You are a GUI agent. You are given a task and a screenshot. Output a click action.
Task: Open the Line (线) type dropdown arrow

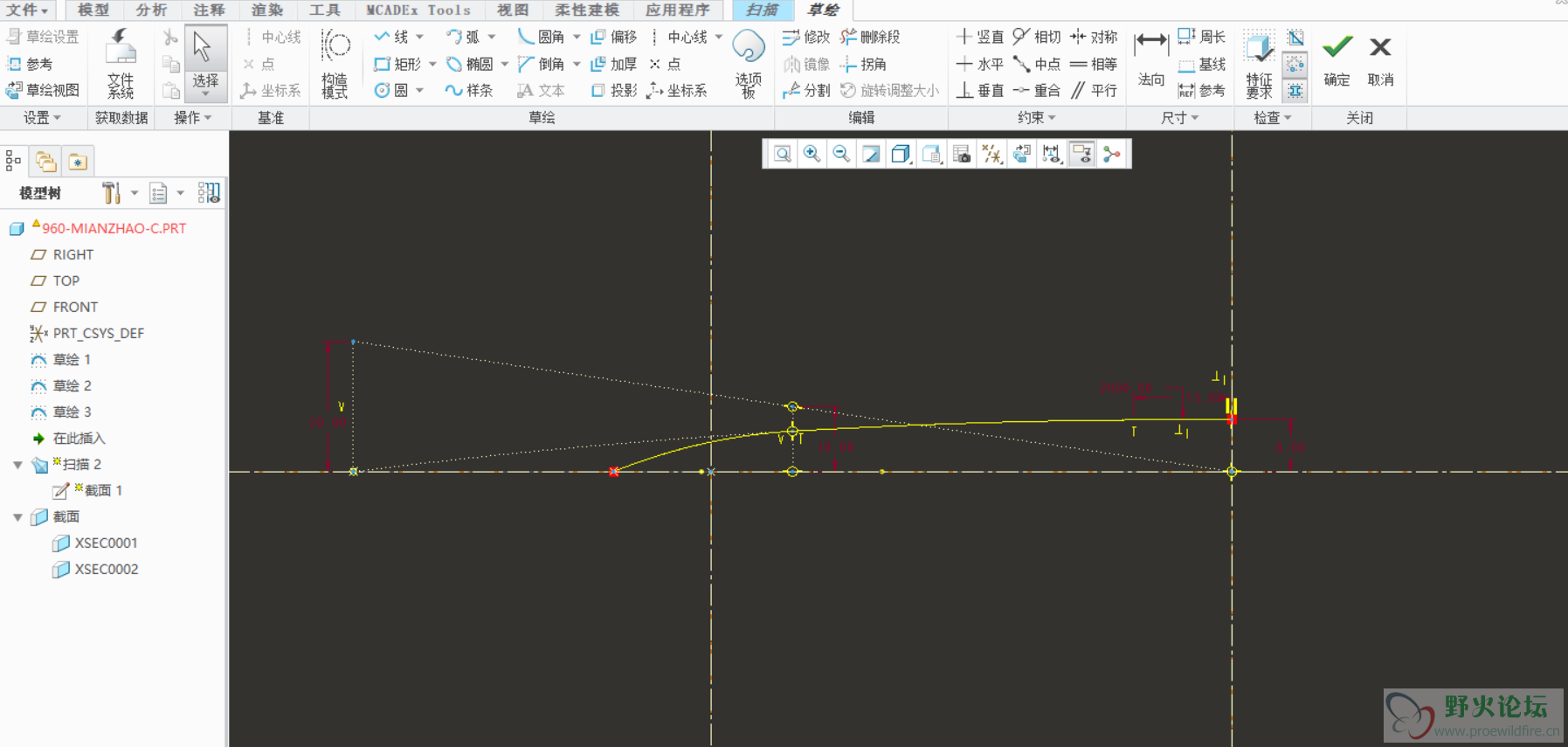tap(419, 37)
